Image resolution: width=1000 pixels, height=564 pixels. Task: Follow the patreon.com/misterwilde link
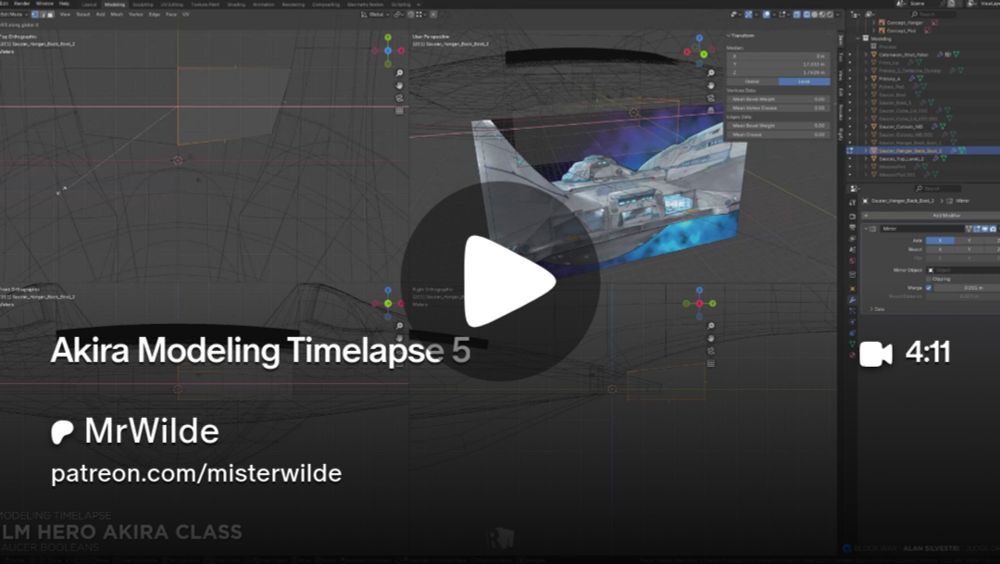(196, 473)
